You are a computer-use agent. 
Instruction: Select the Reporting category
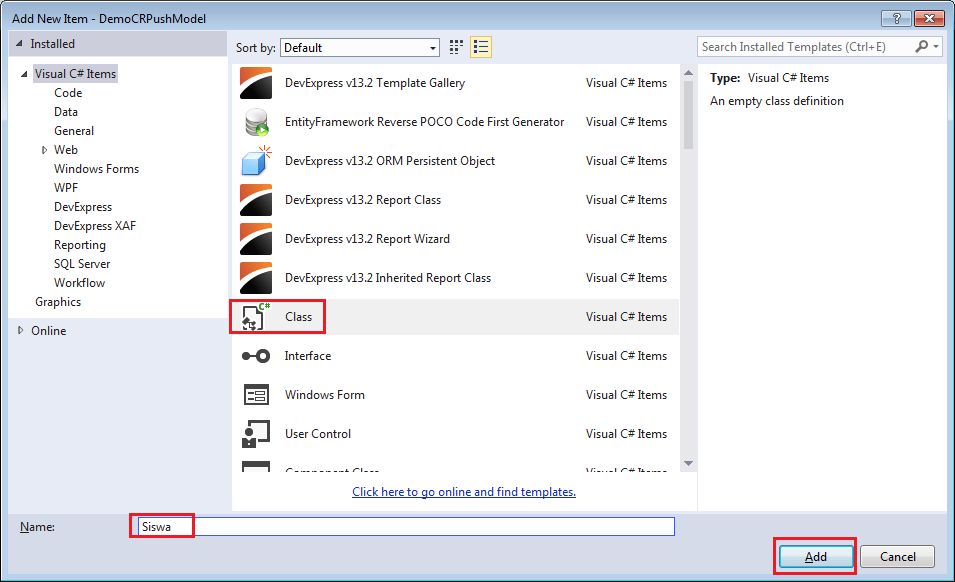tap(79, 245)
